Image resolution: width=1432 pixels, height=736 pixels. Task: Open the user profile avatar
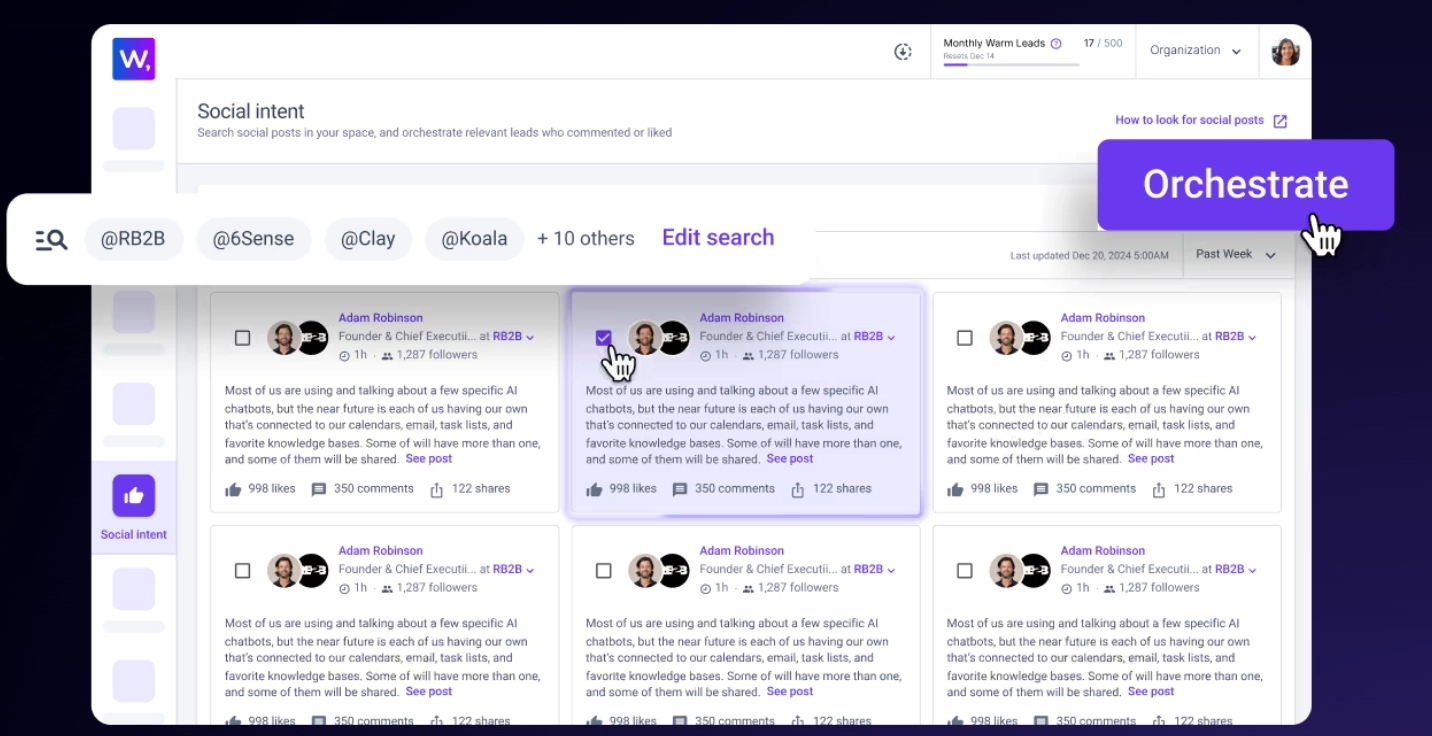tap(1285, 51)
